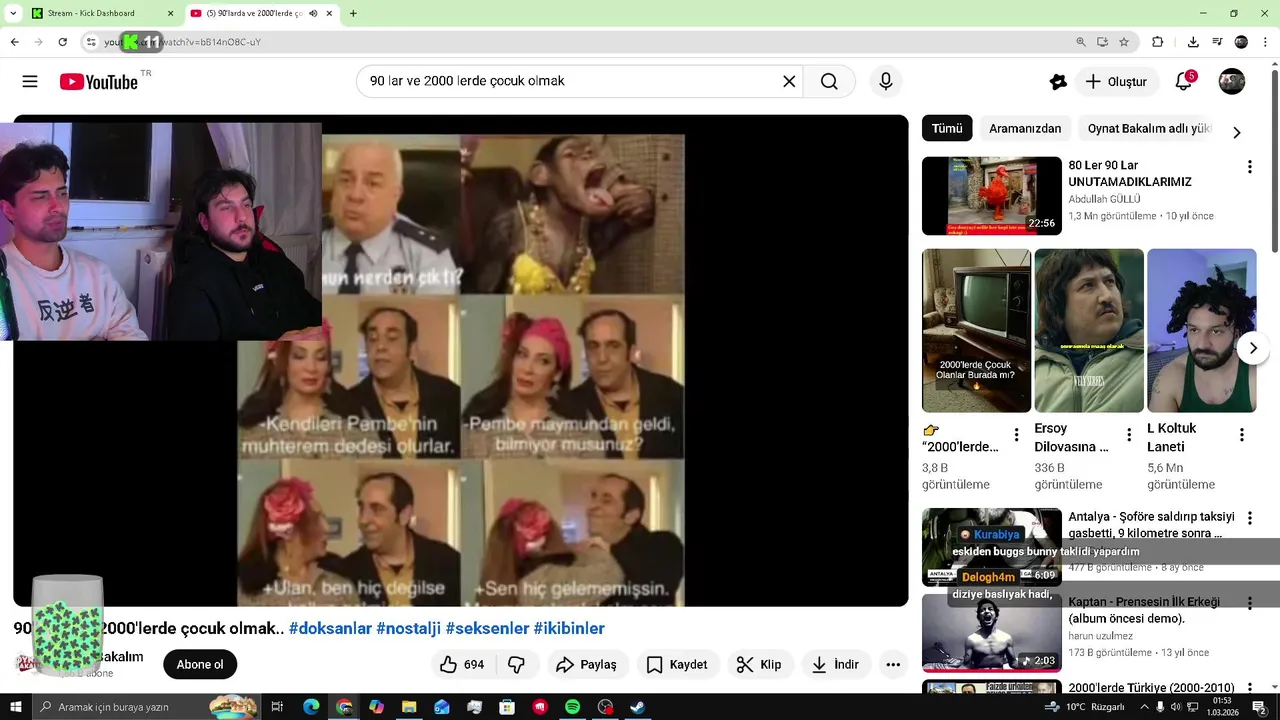
Task: Open options menu for L Koltuk Laneti short
Action: 1241,435
